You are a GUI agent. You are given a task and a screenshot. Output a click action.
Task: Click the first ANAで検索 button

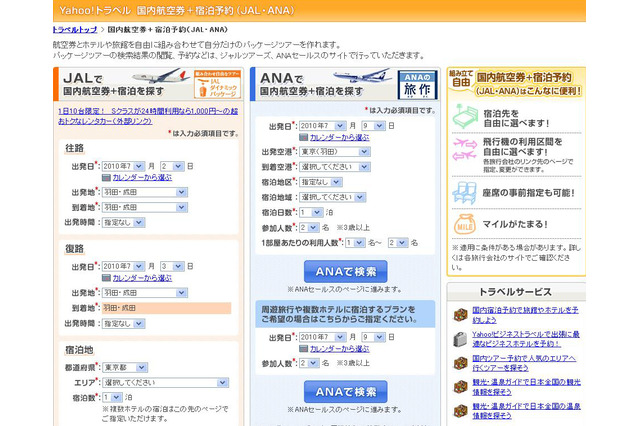[346, 271]
